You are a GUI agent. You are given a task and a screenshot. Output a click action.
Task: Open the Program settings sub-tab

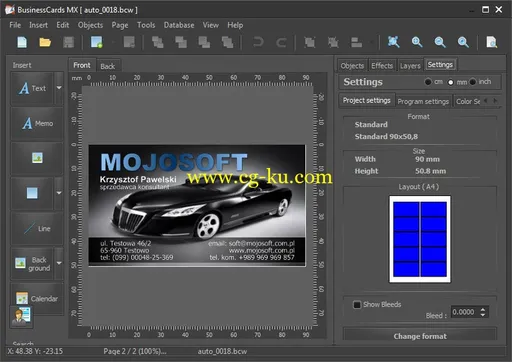pyautogui.click(x=423, y=101)
